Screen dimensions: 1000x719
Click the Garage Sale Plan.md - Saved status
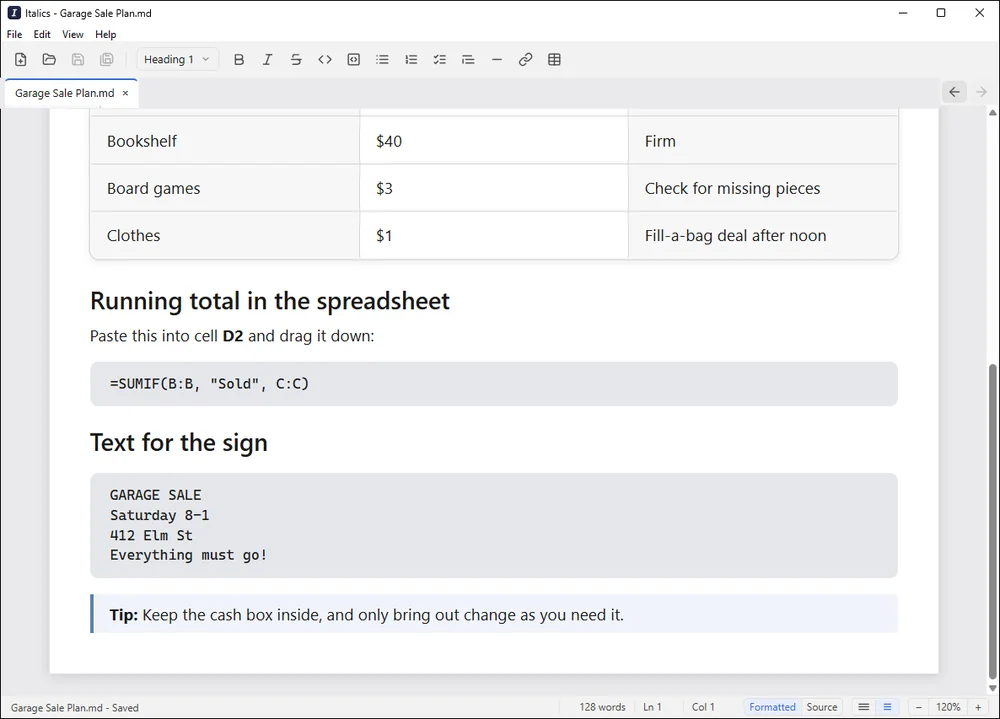pyautogui.click(x=75, y=708)
